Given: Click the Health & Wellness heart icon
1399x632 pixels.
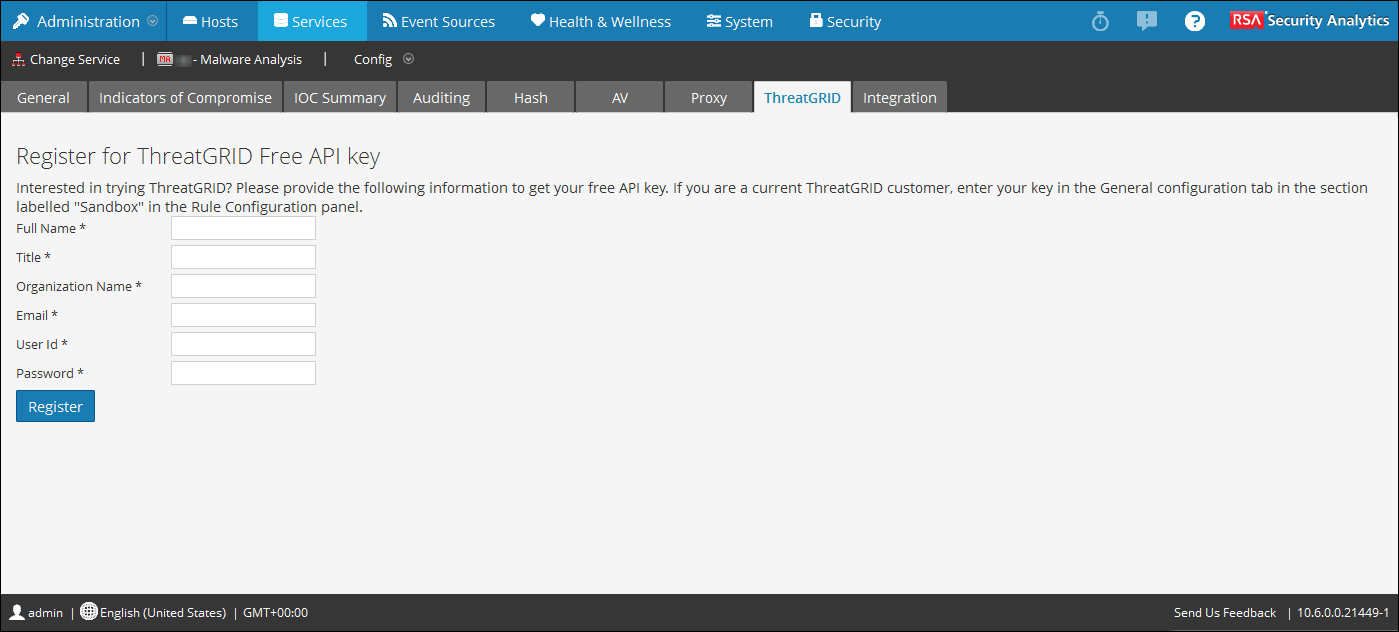Looking at the screenshot, I should pyautogui.click(x=537, y=20).
